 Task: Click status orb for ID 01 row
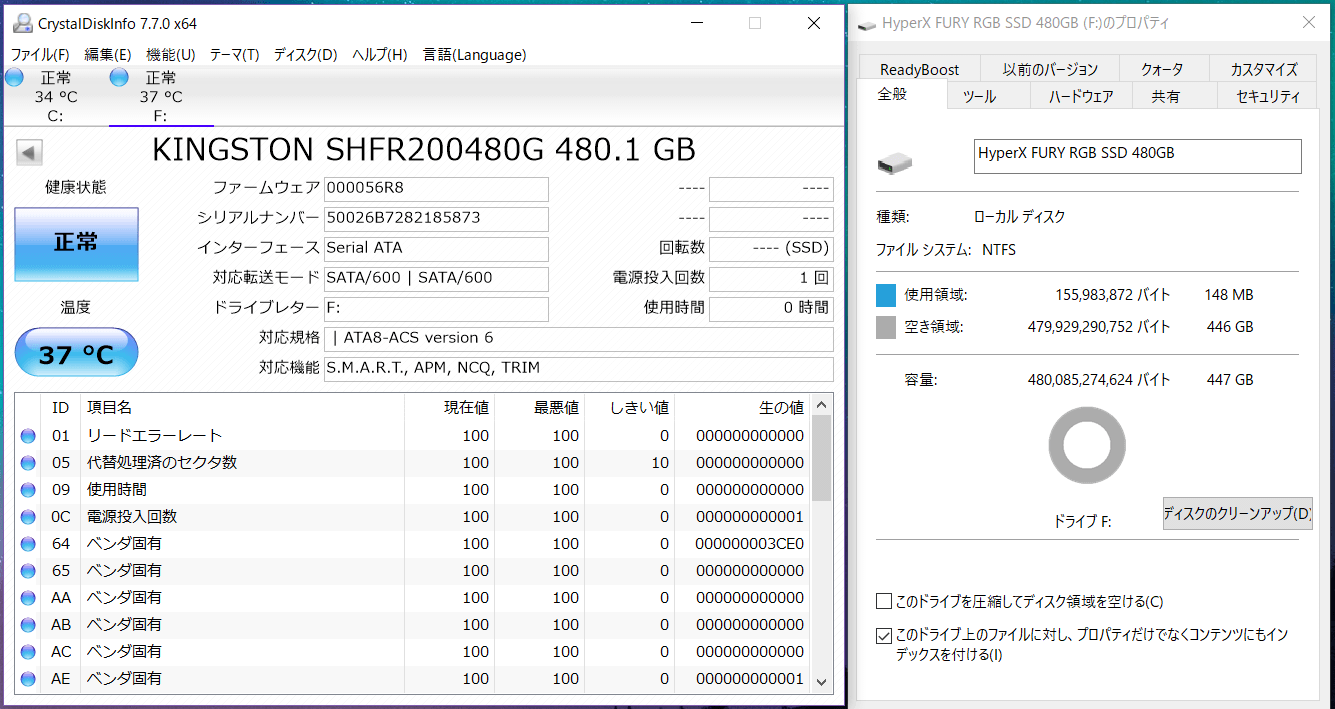point(28,436)
